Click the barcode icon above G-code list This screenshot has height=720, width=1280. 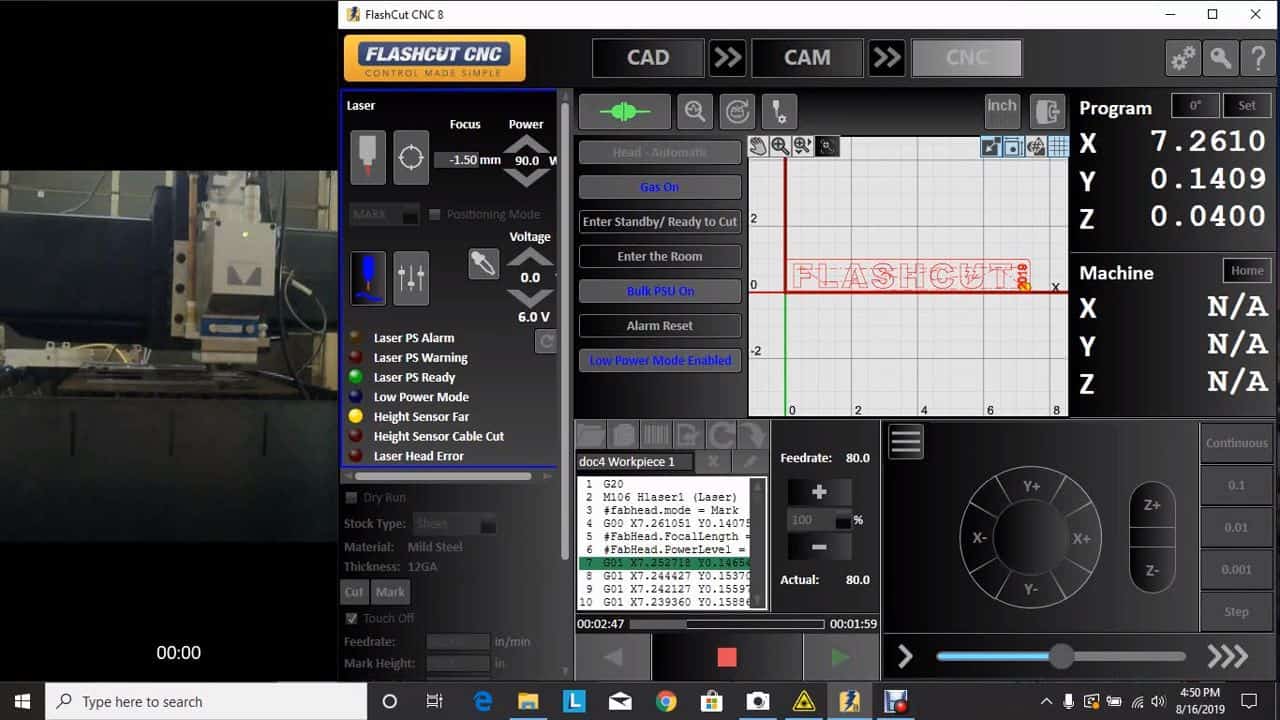click(x=656, y=435)
